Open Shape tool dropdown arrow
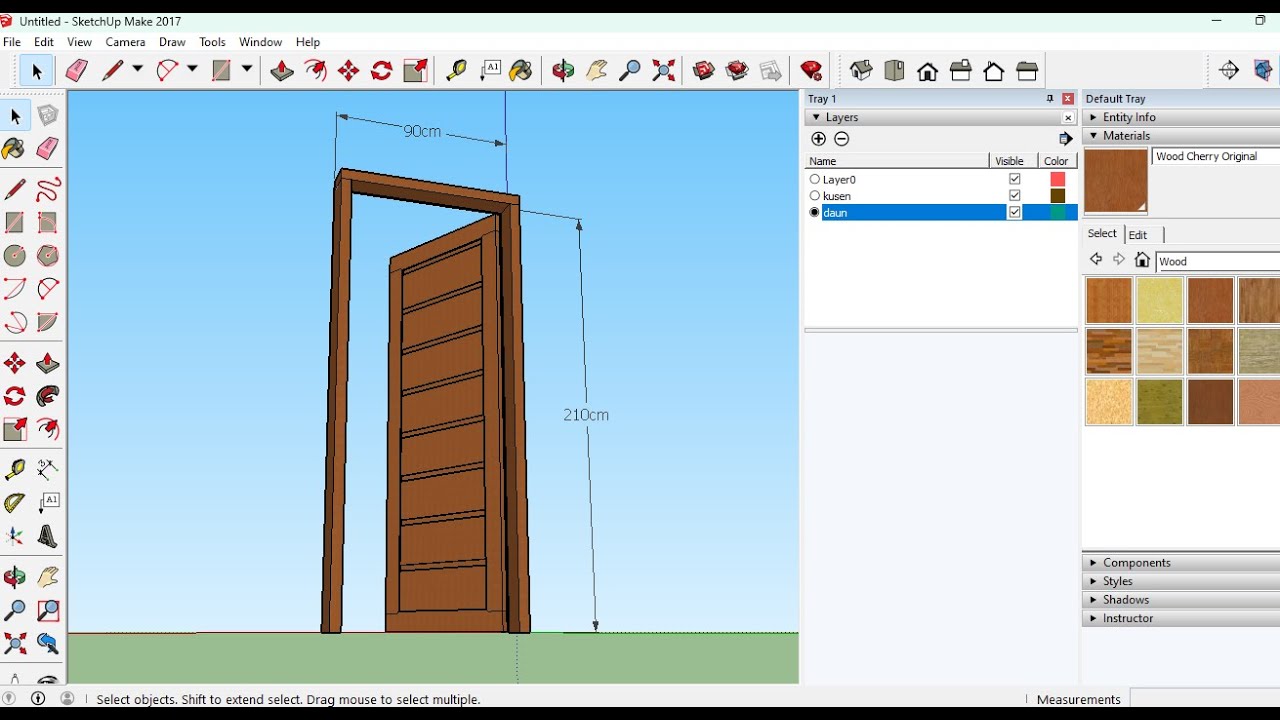The height and width of the screenshot is (720, 1280). [246, 70]
